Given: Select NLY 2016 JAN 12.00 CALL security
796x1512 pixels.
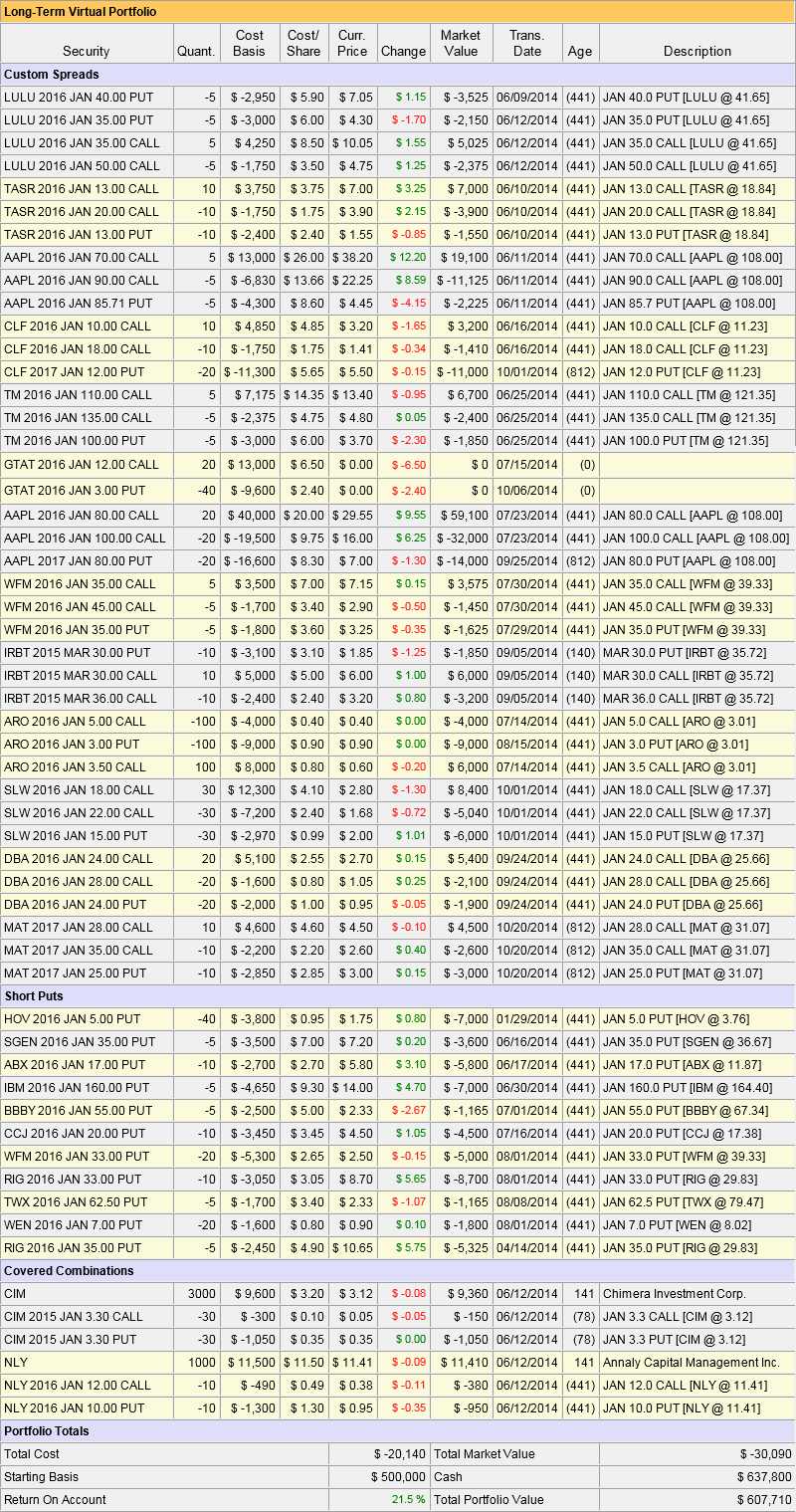Looking at the screenshot, I should click(78, 1386).
